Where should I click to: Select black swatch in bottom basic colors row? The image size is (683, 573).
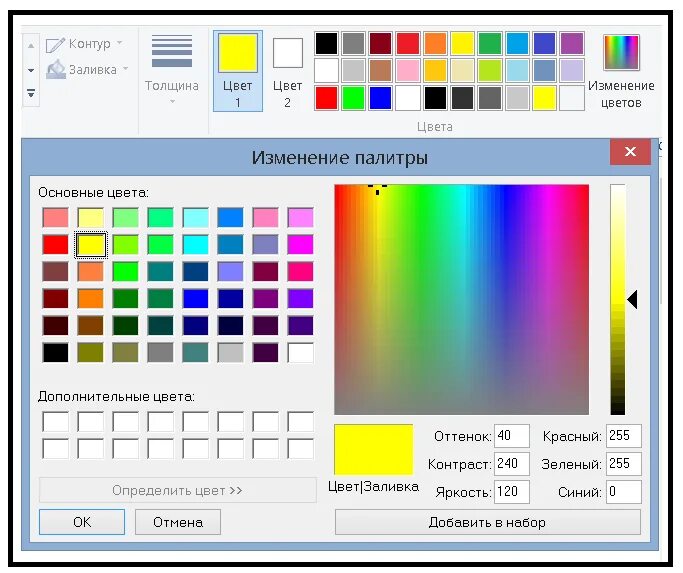click(55, 353)
